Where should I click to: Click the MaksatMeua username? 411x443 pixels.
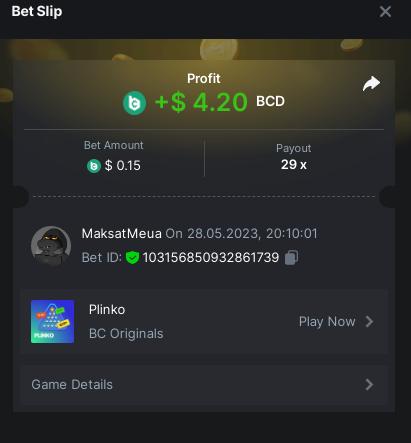(122, 234)
